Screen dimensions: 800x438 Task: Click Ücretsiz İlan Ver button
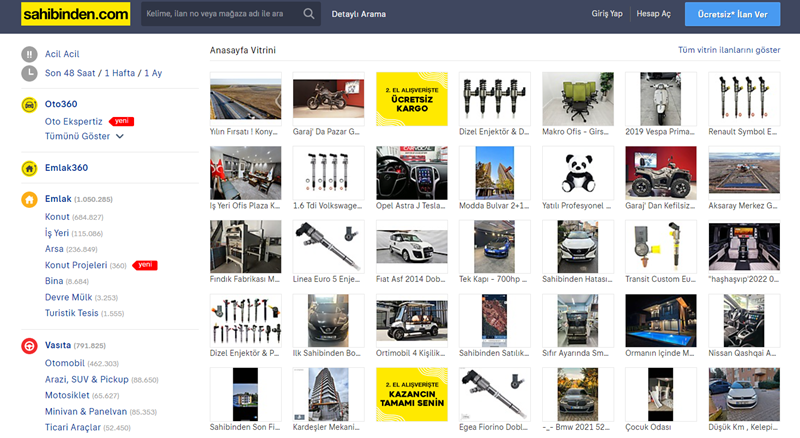click(x=732, y=14)
